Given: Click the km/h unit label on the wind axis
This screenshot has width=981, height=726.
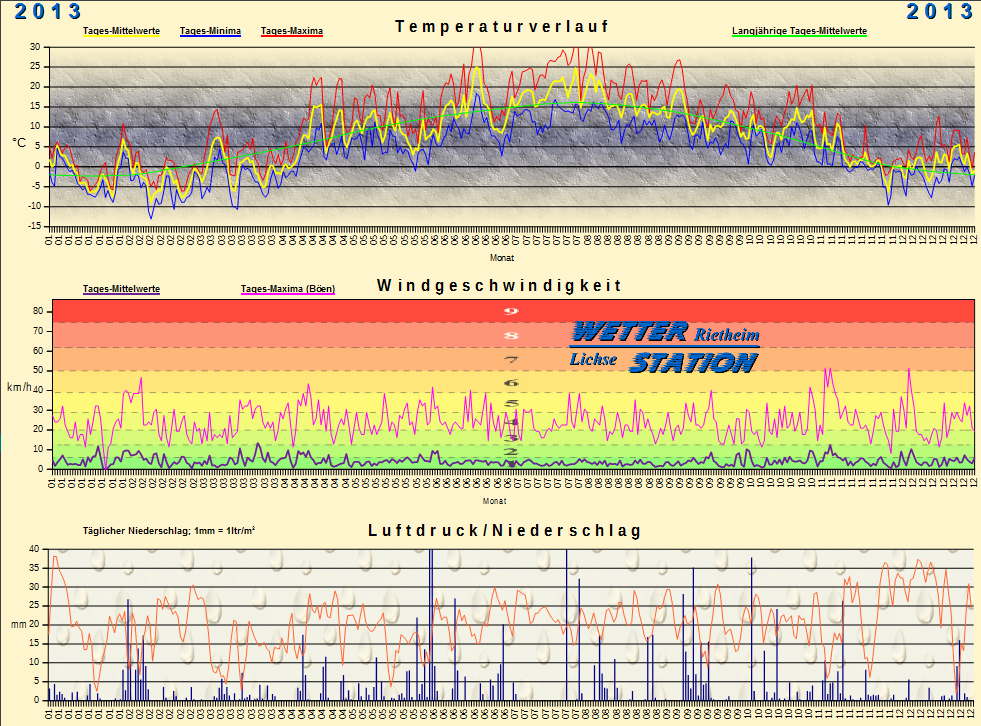Looking at the screenshot, I should 20,387.
